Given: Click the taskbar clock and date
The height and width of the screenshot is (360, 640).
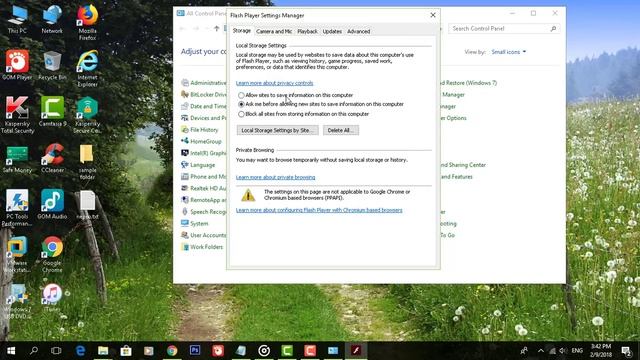Looking at the screenshot, I should (601, 351).
